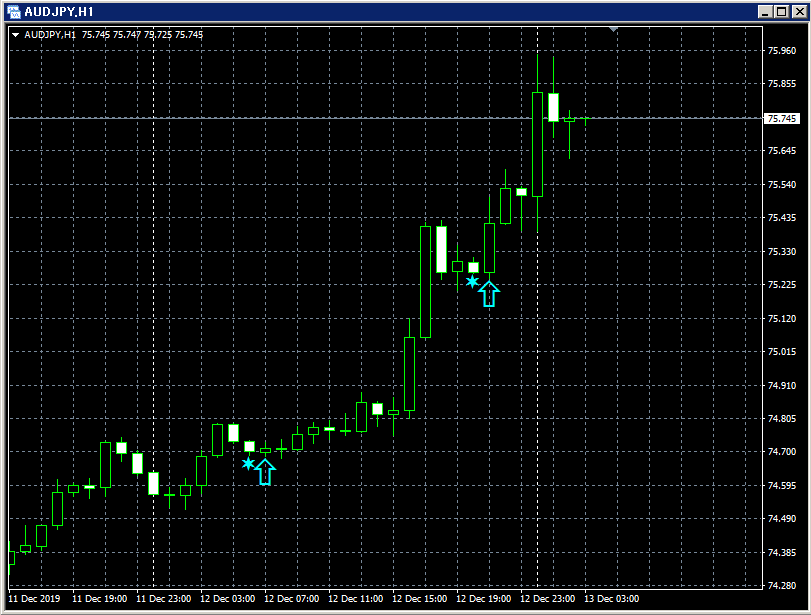Click the current bid price label 75.745 on the right axis
This screenshot has height=615, width=811.
[782, 117]
